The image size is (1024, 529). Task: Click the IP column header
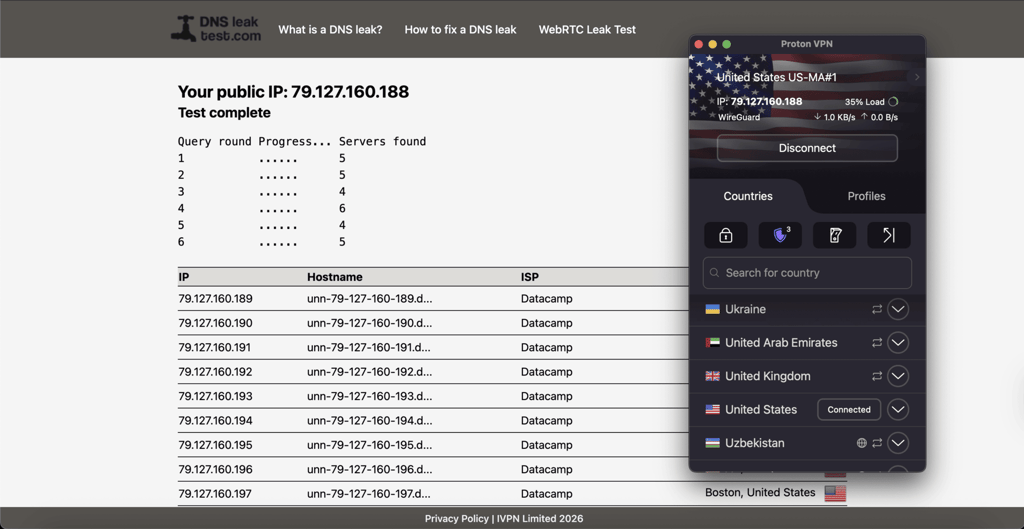[184, 277]
